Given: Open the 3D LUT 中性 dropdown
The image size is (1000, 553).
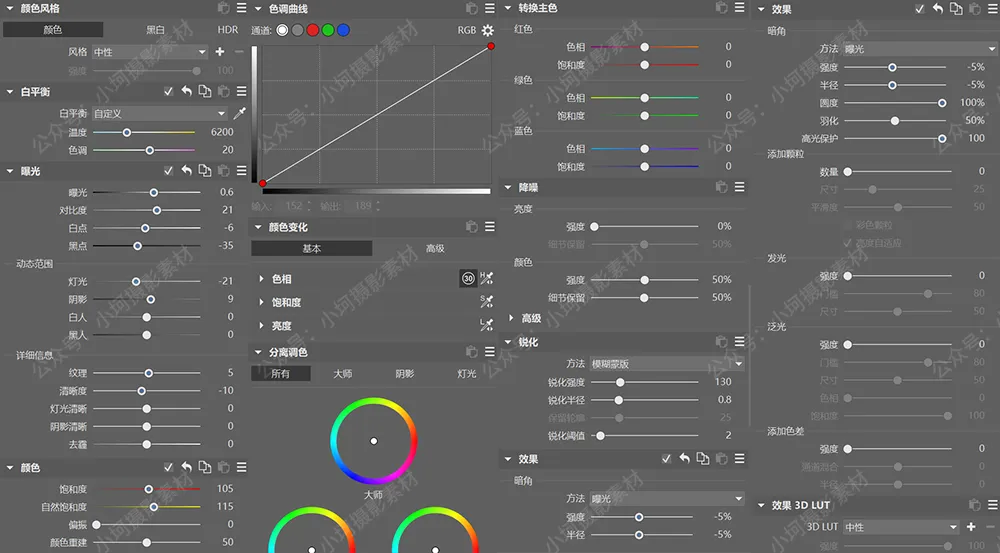Looking at the screenshot, I should click(901, 527).
